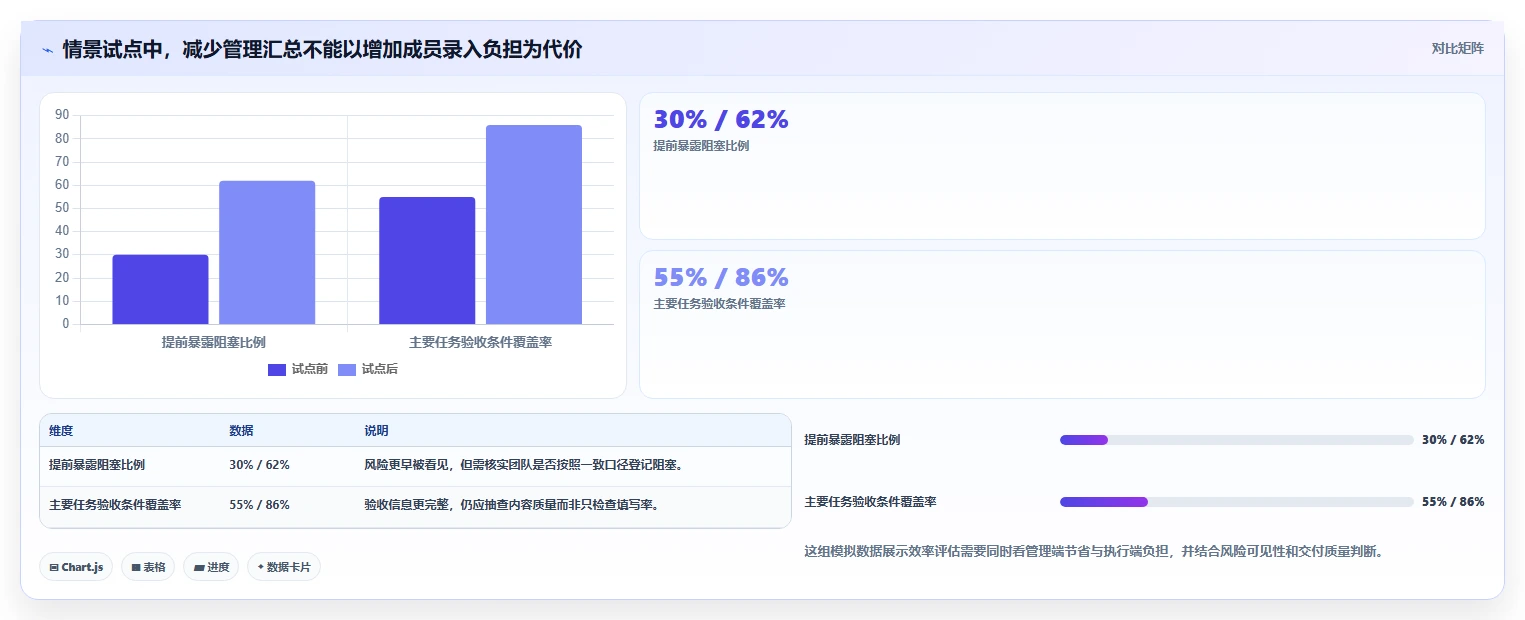Screen dimensions: 1525x620
Task: Click the 30% / 62% stat card value
Action: pos(721,119)
